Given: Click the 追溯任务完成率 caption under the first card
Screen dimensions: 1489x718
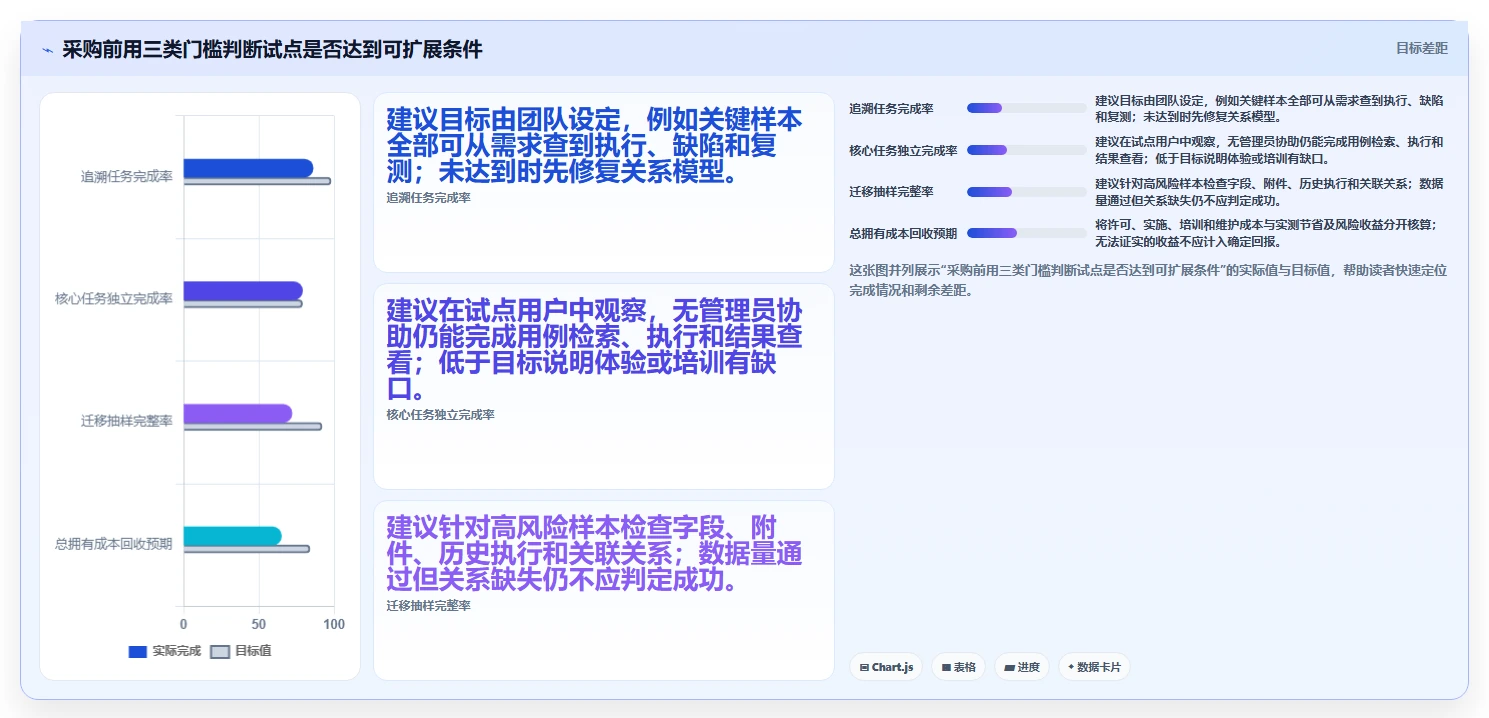Looking at the screenshot, I should point(428,198).
